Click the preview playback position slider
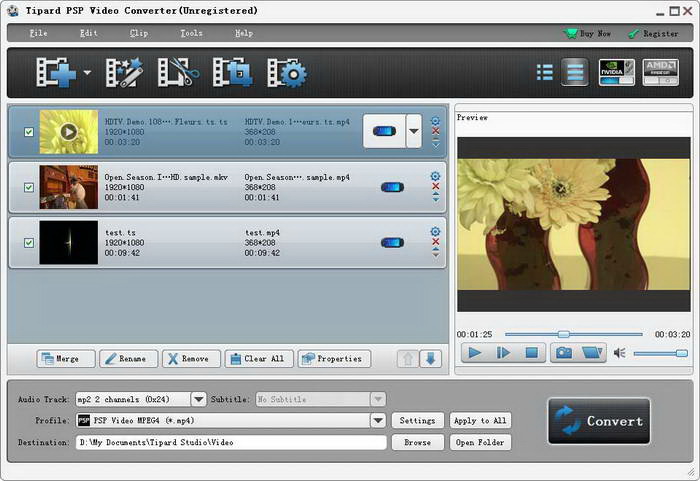Viewport: 700px width, 481px height. click(x=574, y=334)
